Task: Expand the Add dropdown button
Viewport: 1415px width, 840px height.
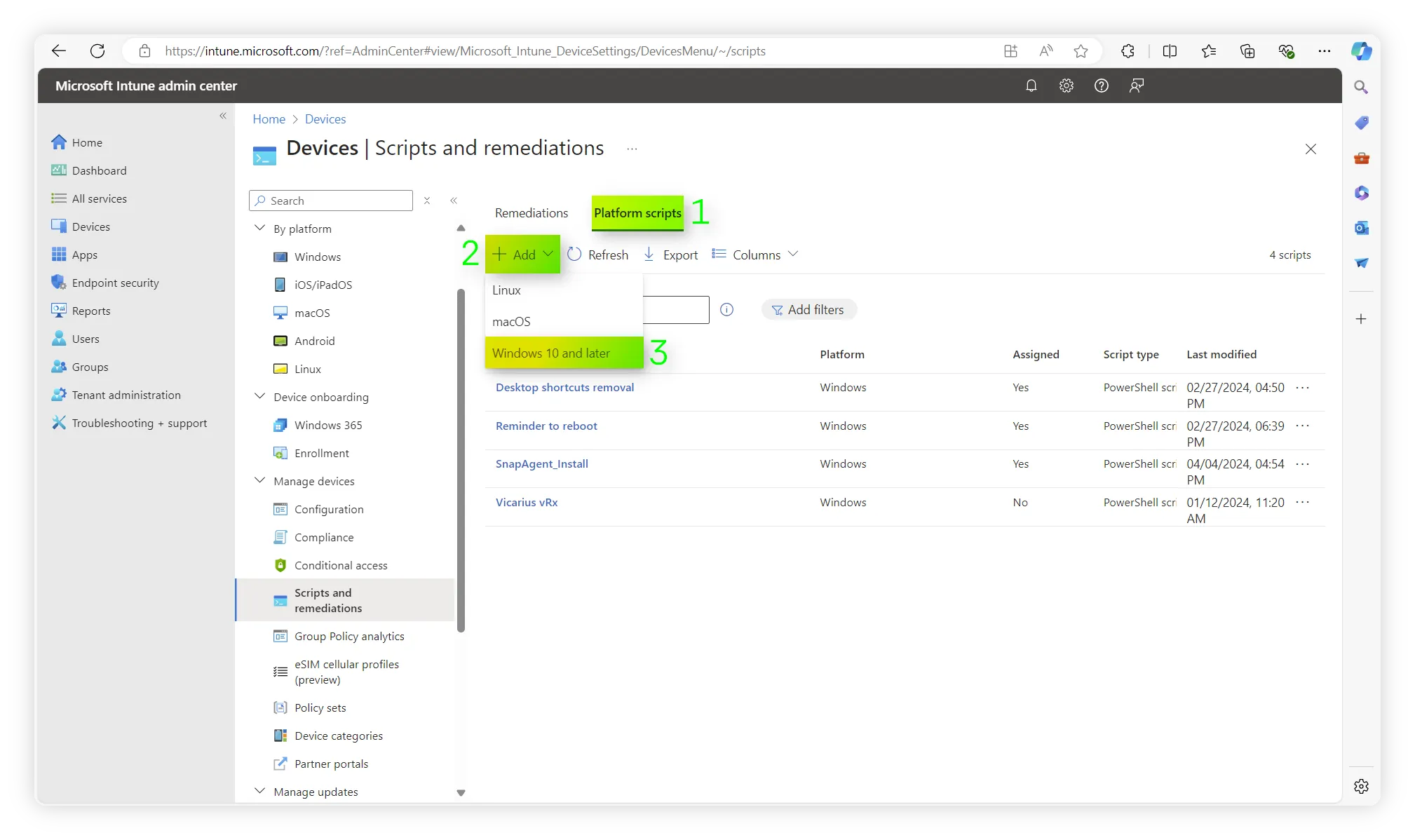Action: click(523, 255)
